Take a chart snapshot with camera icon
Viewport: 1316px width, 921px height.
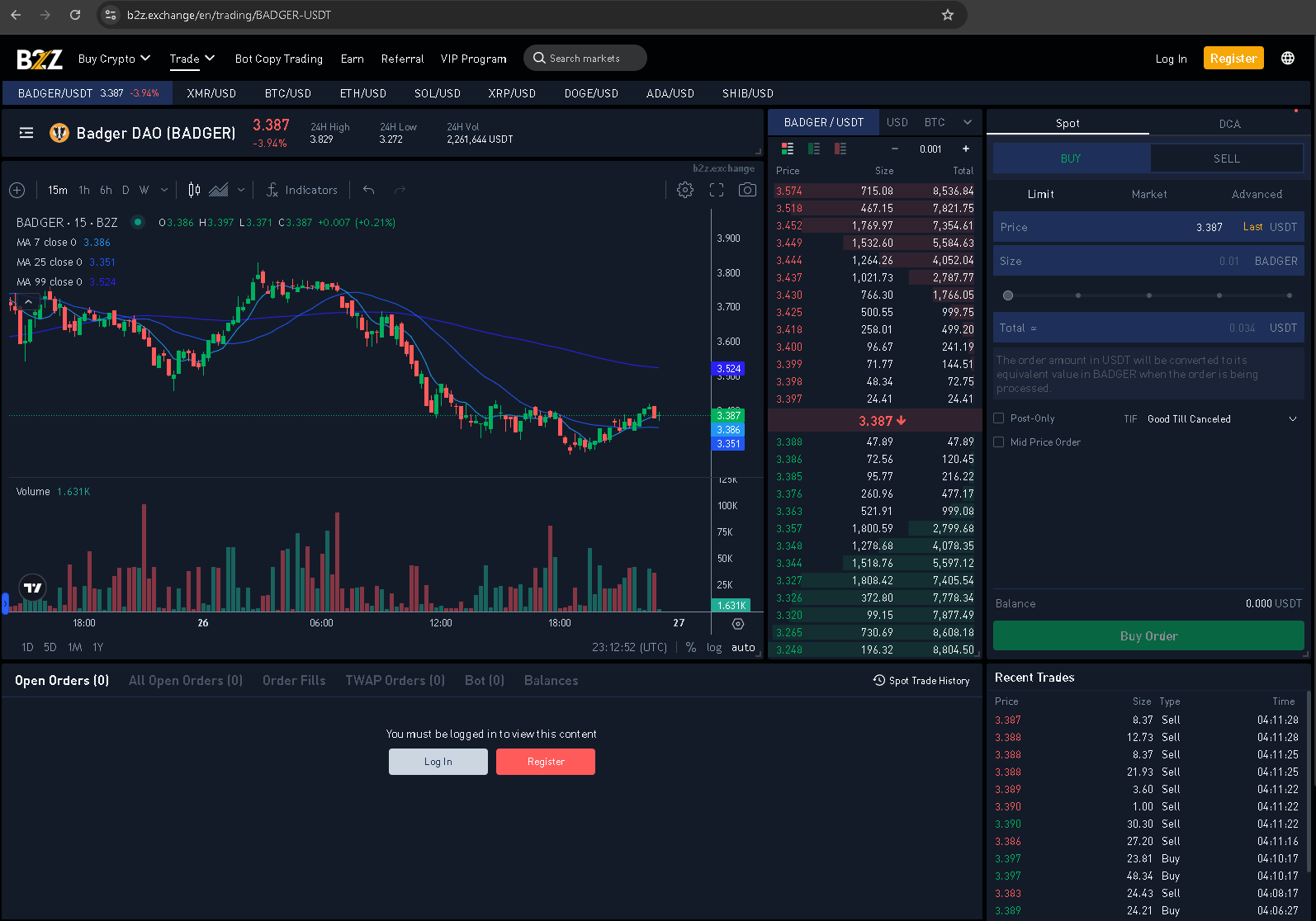747,190
